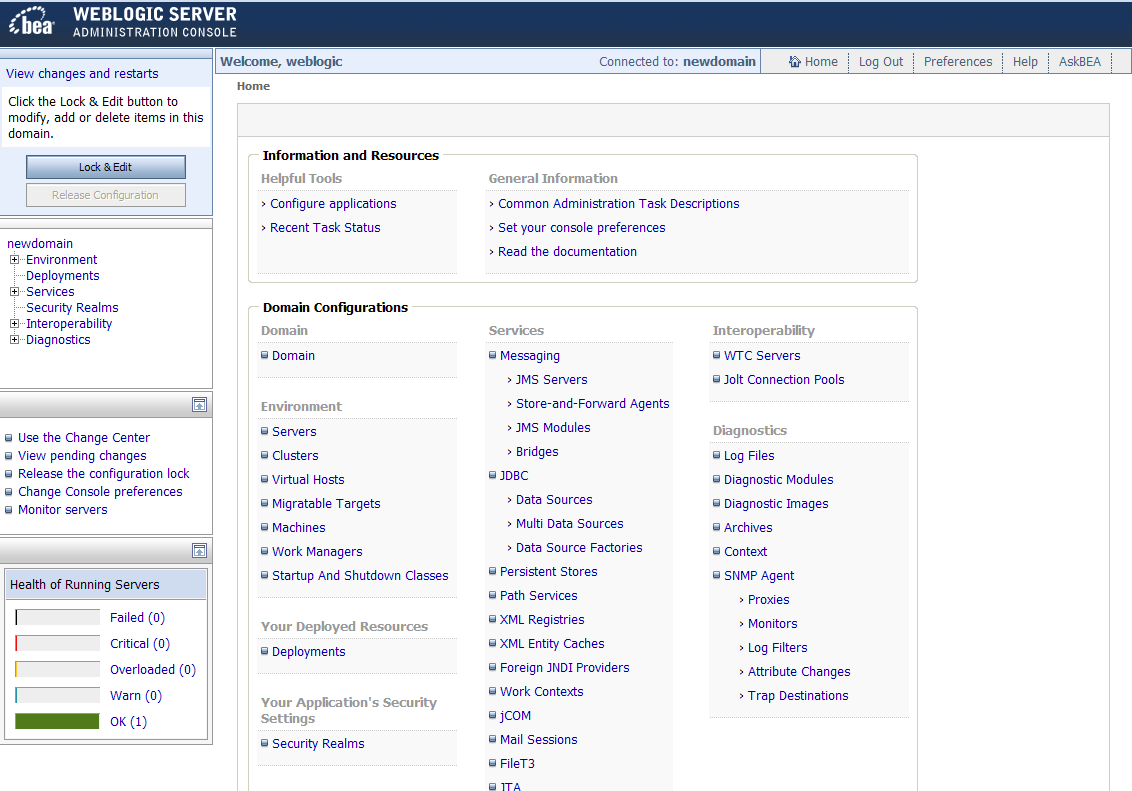Viewport: 1132px width, 791px height.
Task: Click bullet icon next to Messaging
Action: point(492,355)
